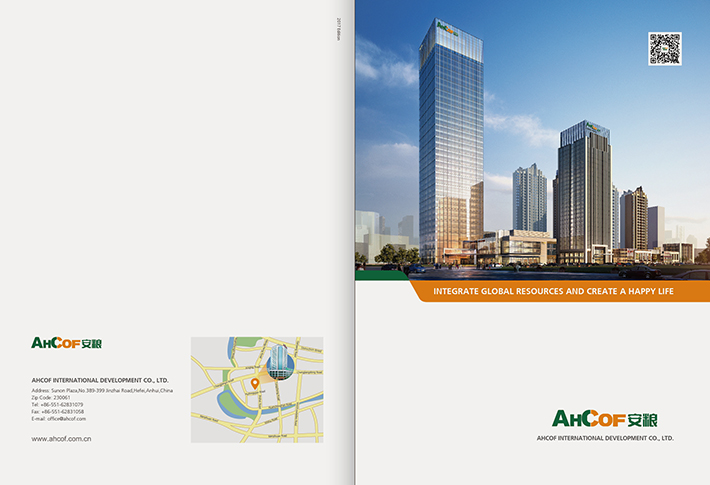This screenshot has width=710, height=485.
Task: Click the bold company name above the address
Action: (100, 380)
